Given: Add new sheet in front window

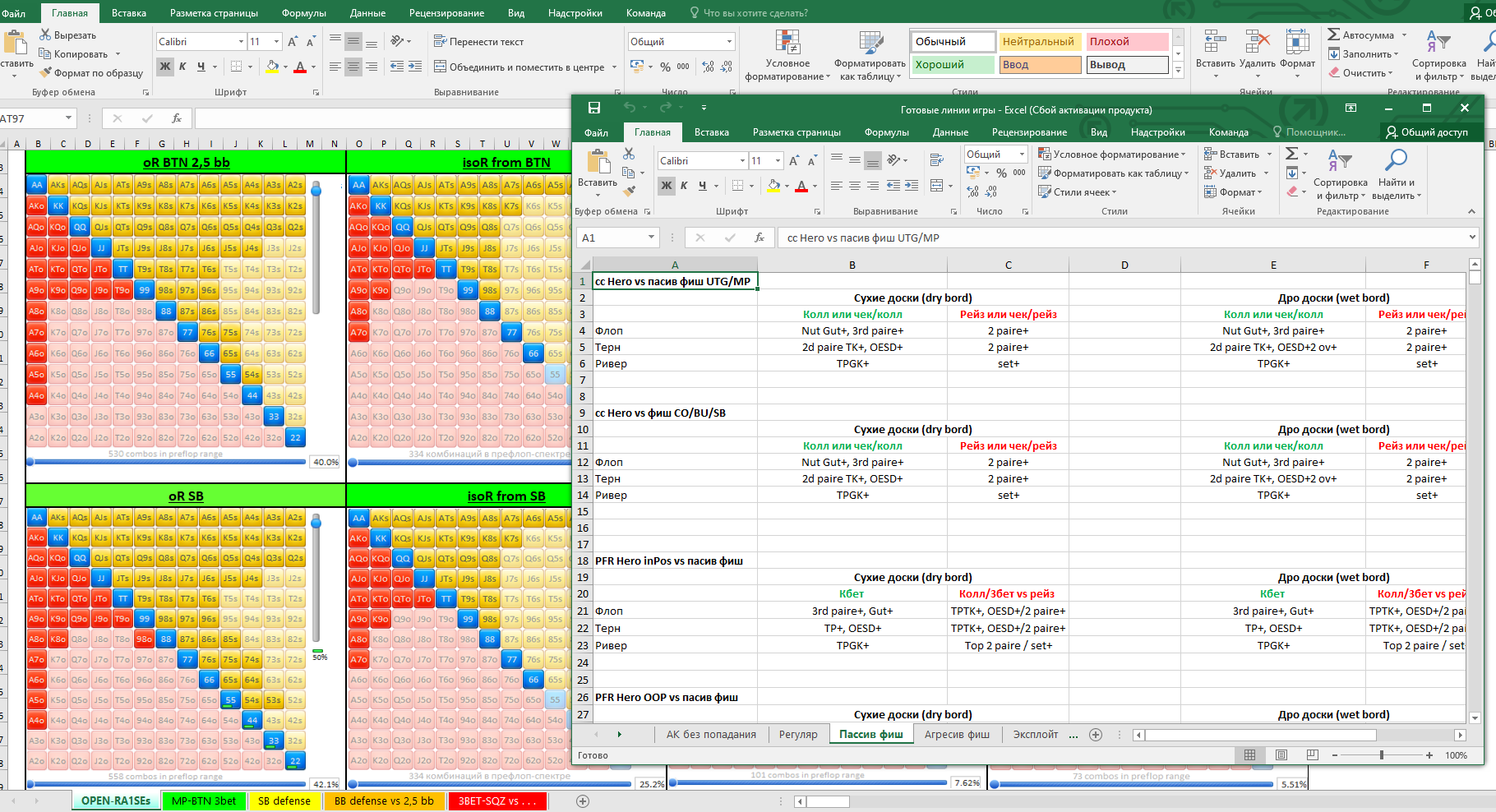Looking at the screenshot, I should click(x=1096, y=735).
